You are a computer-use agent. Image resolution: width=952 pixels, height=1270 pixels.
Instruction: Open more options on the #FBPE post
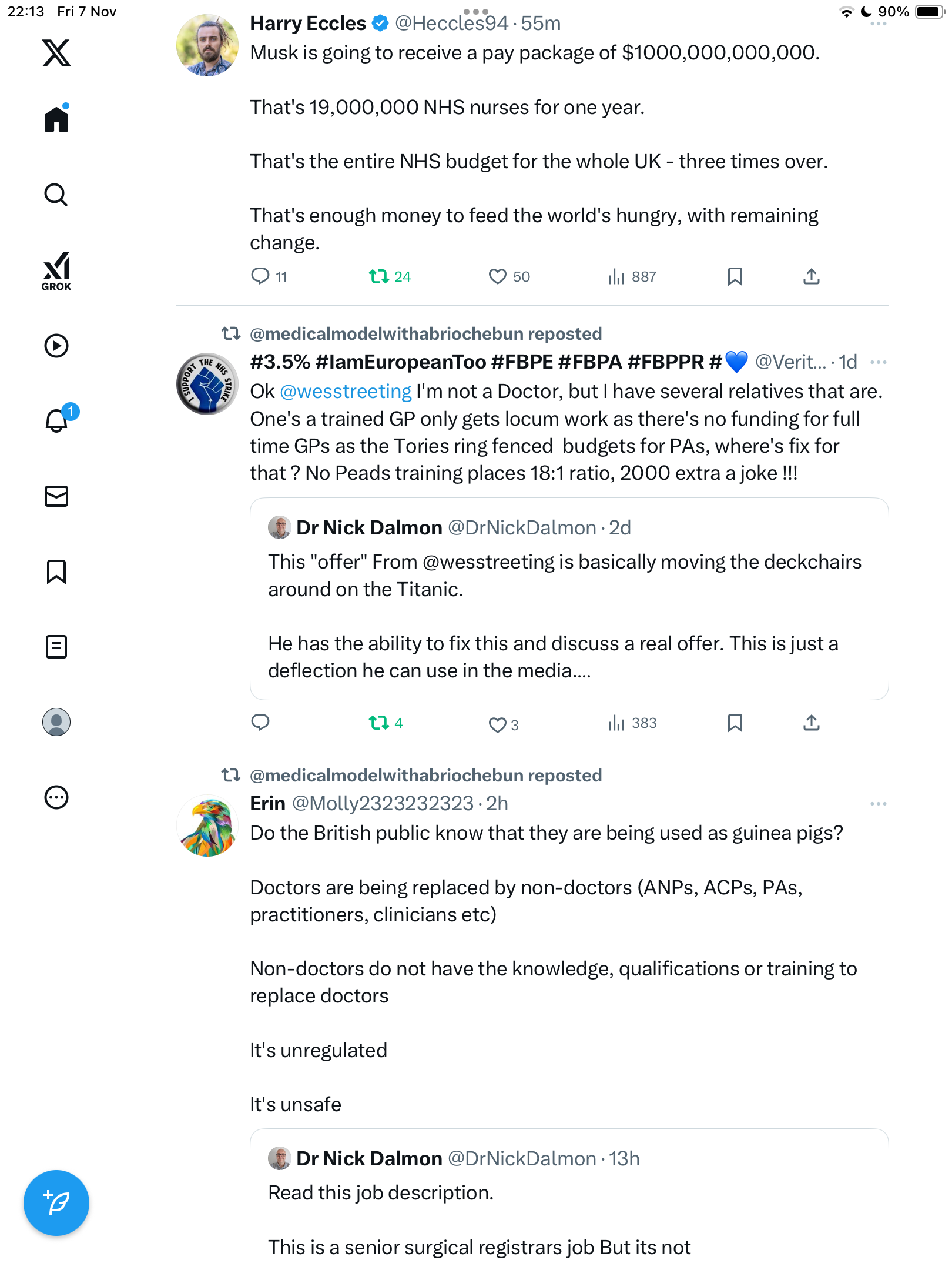click(x=878, y=362)
